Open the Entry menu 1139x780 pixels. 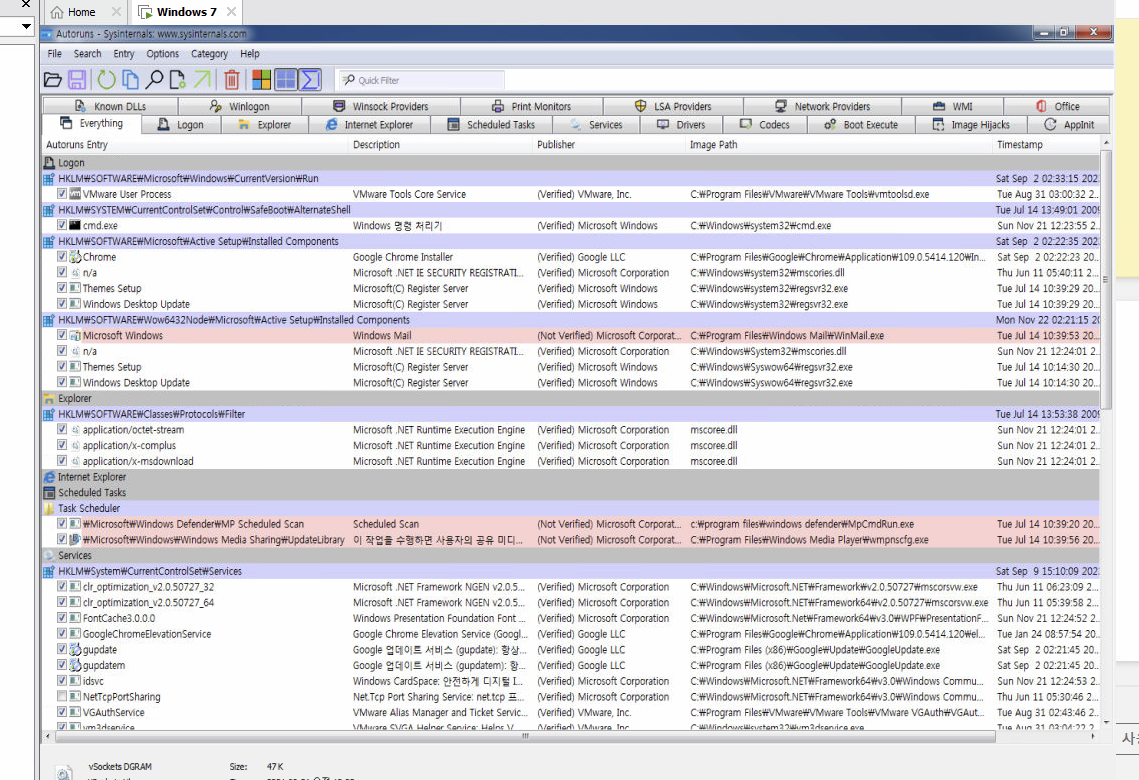point(123,54)
